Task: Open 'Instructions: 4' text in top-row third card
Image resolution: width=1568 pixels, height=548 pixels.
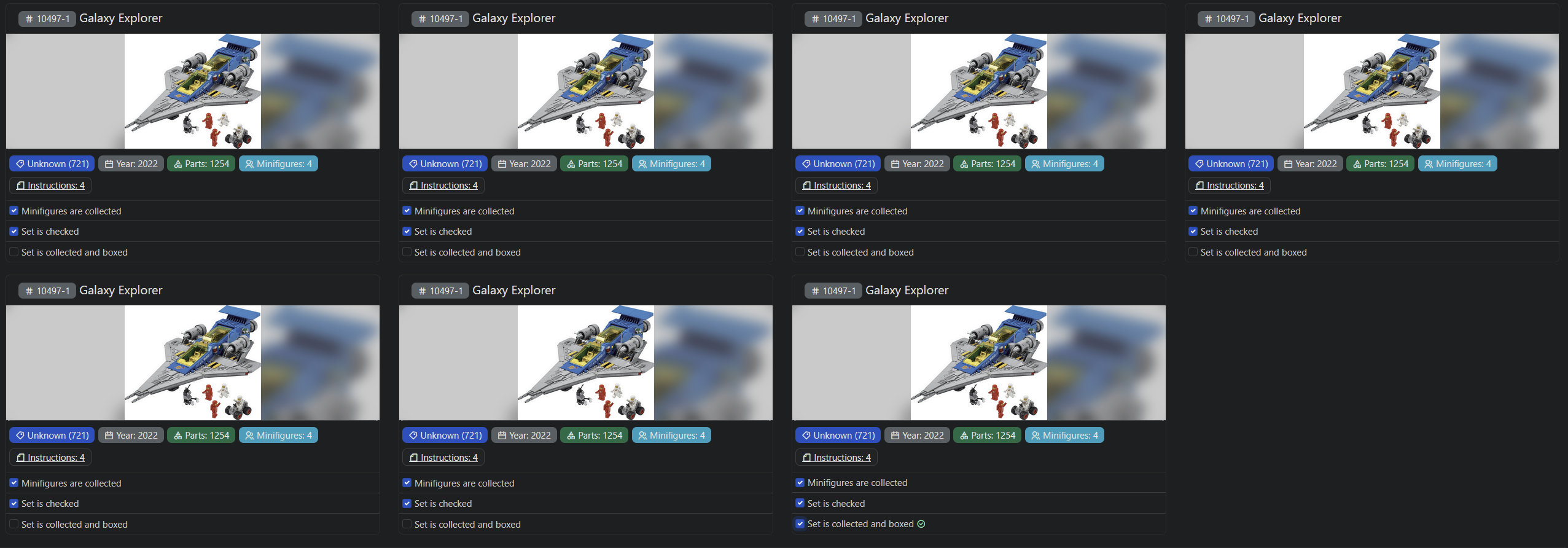Action: point(842,186)
